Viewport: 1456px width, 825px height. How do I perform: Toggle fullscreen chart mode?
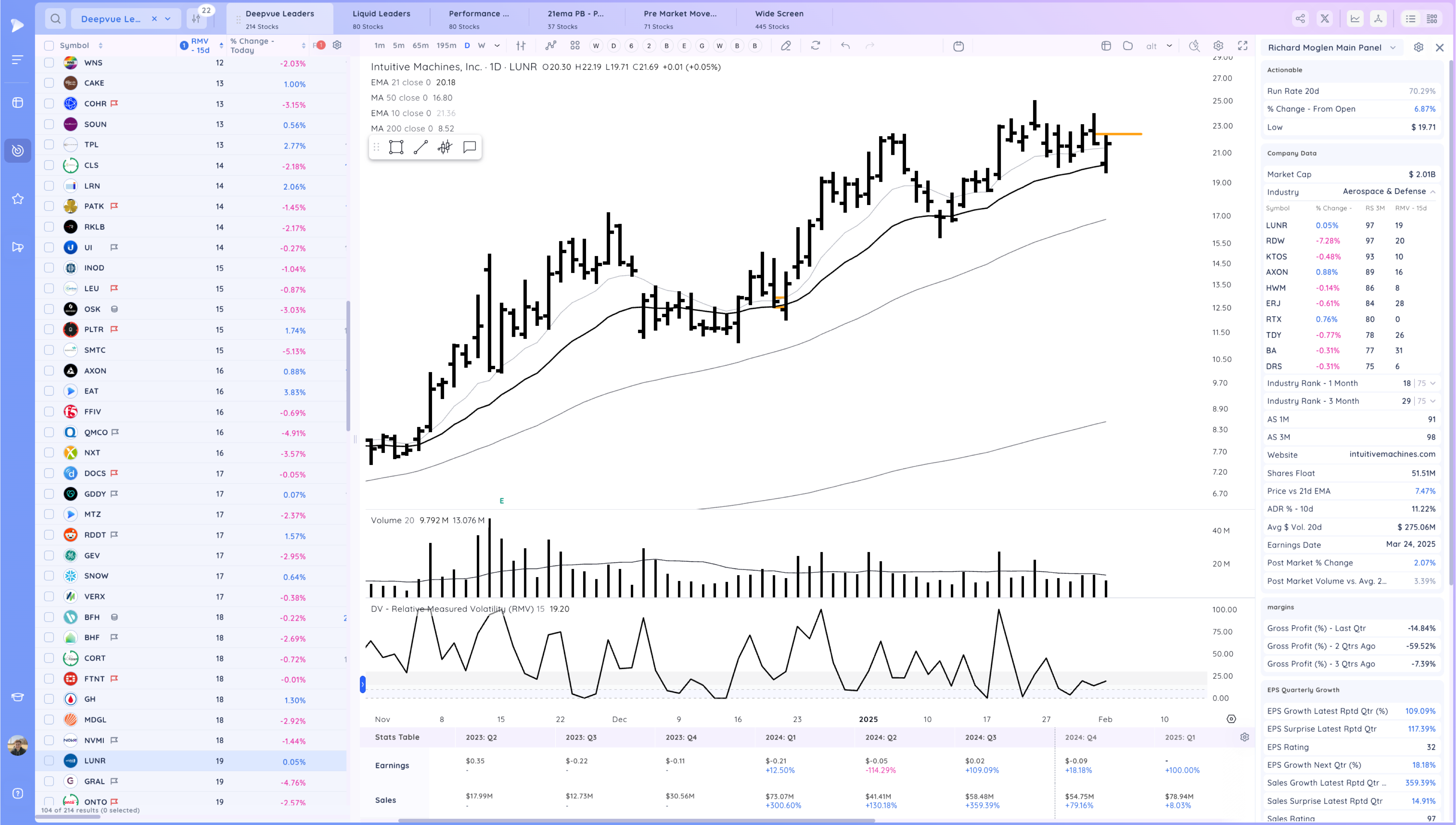[1242, 46]
